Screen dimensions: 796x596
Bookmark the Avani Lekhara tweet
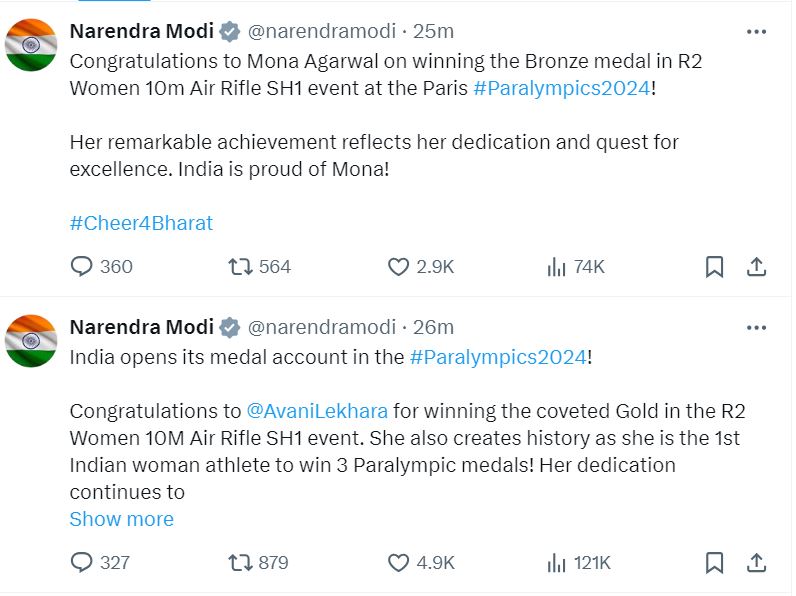point(714,562)
